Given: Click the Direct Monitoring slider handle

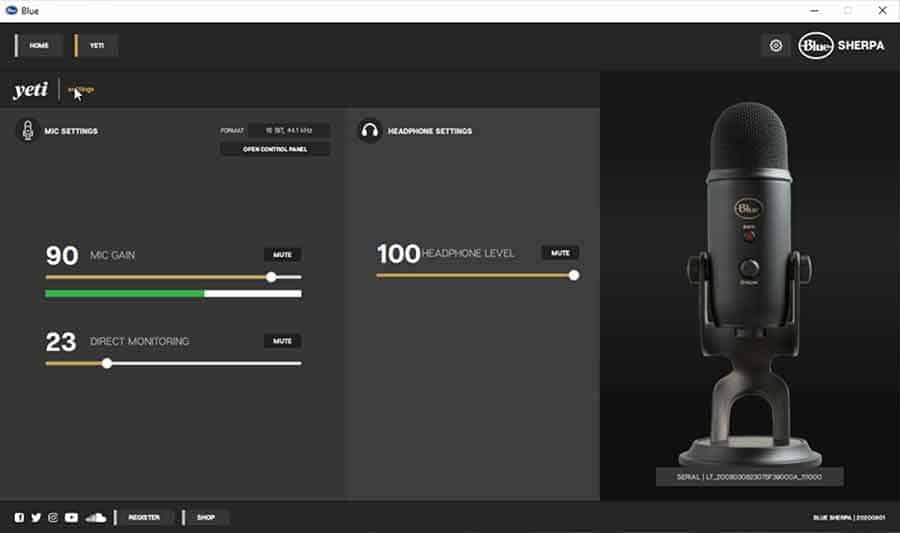Looking at the screenshot, I should 107,363.
